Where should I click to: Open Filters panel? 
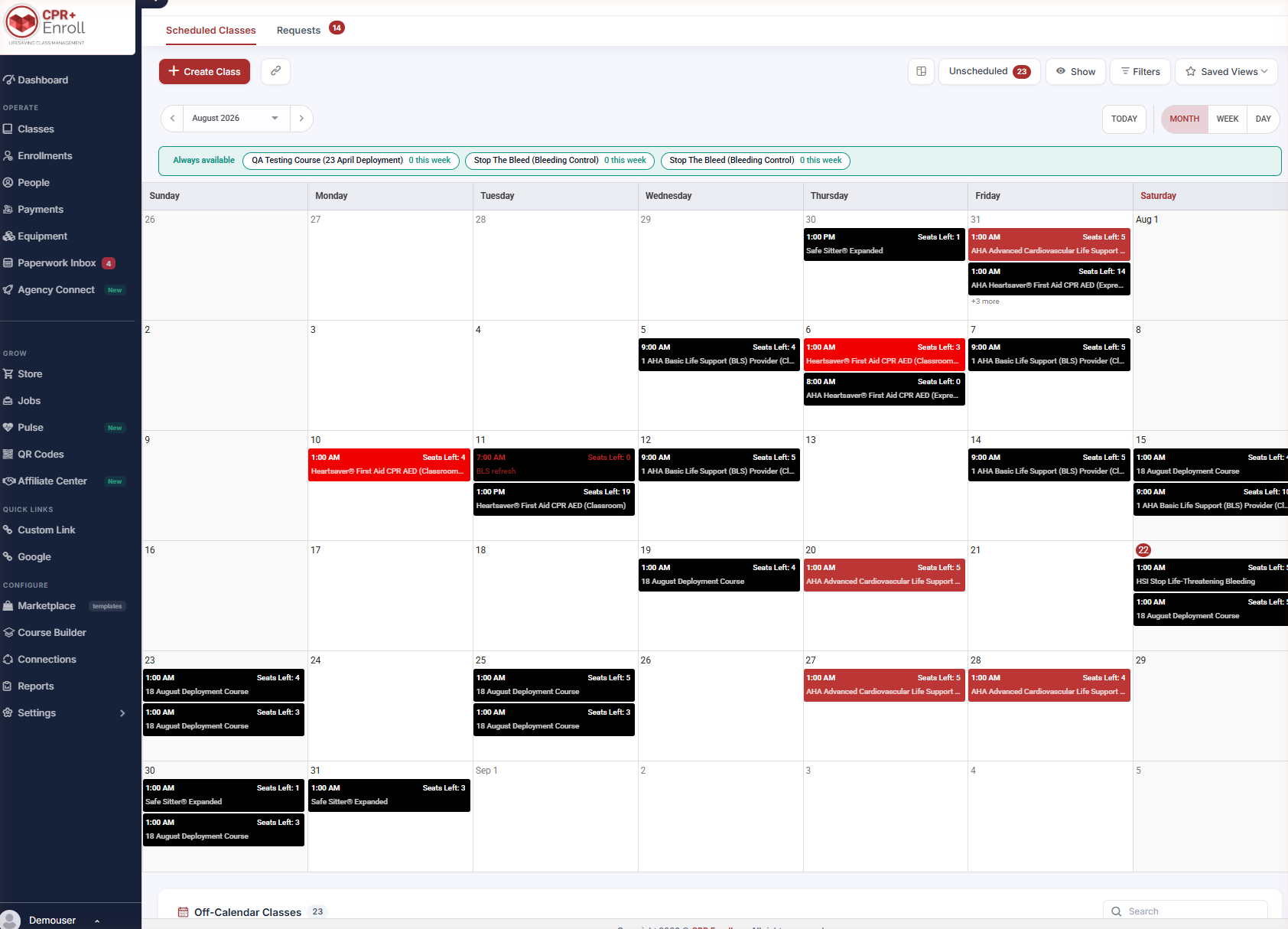tap(1140, 71)
